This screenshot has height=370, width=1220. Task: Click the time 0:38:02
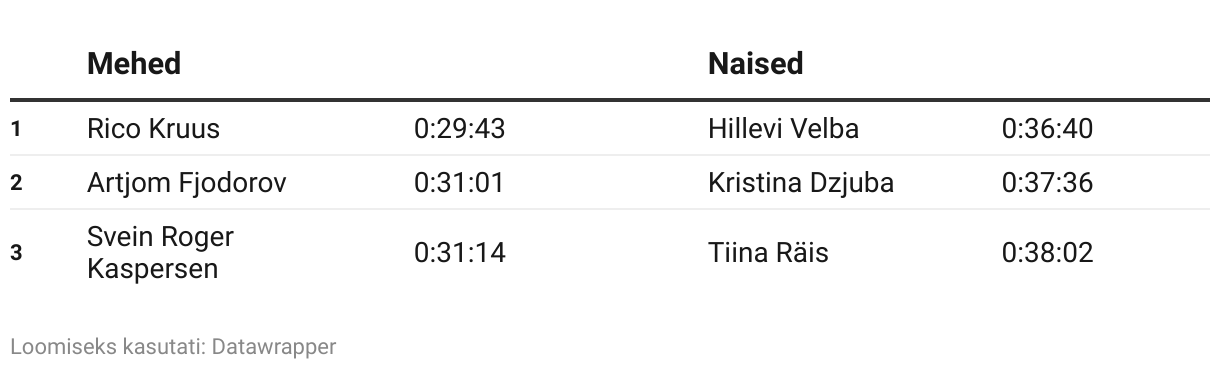pos(1047,253)
